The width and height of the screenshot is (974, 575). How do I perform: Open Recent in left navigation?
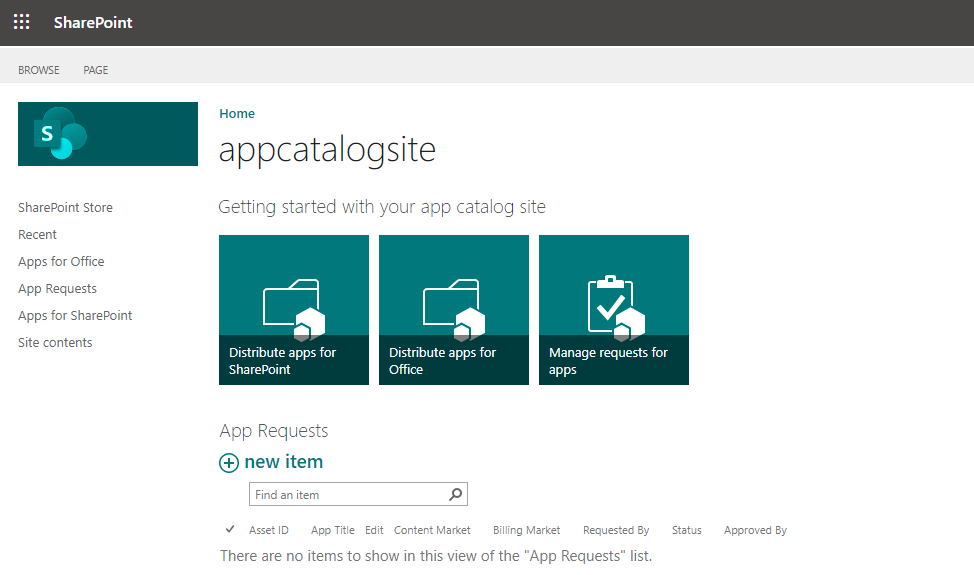(x=37, y=235)
